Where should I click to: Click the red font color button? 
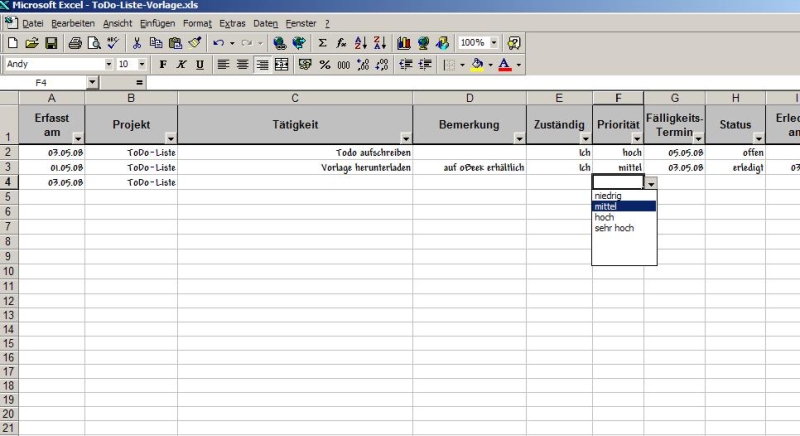(x=505, y=65)
